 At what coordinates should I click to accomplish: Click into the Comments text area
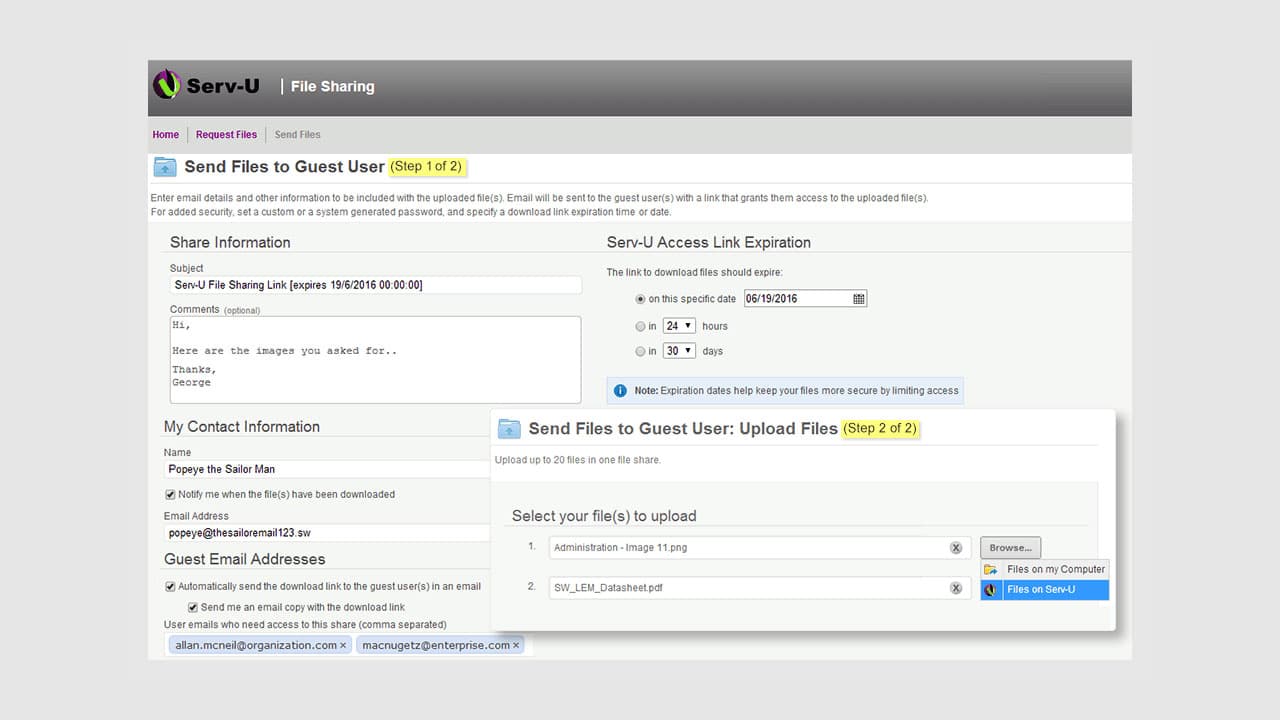tap(375, 360)
